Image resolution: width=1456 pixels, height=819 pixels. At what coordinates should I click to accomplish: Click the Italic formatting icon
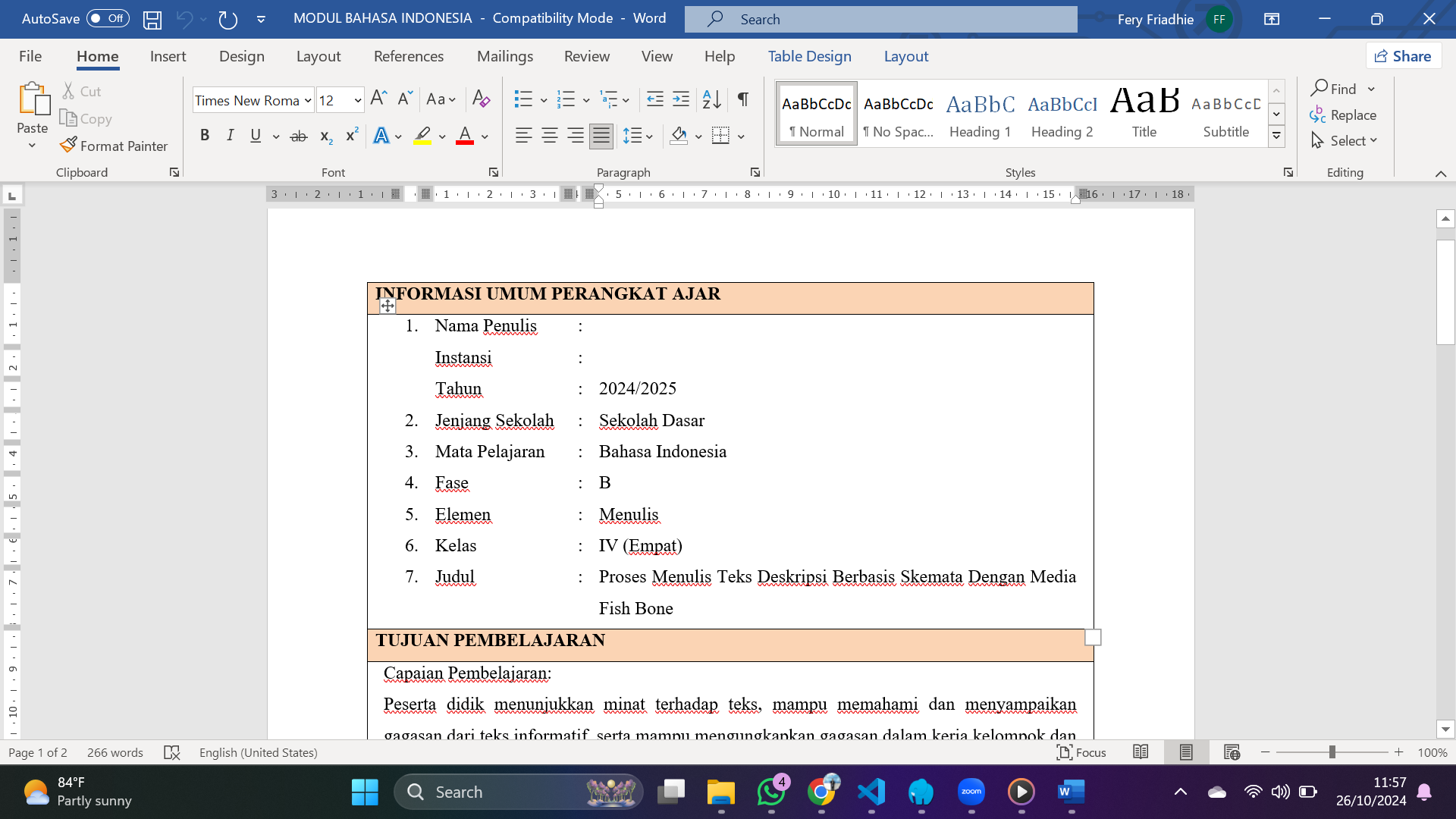pos(229,135)
